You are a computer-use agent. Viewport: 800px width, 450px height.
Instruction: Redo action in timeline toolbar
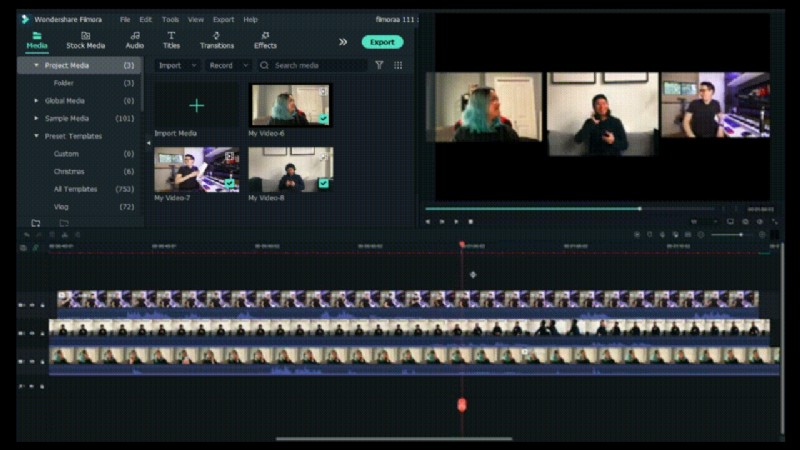[x=39, y=235]
